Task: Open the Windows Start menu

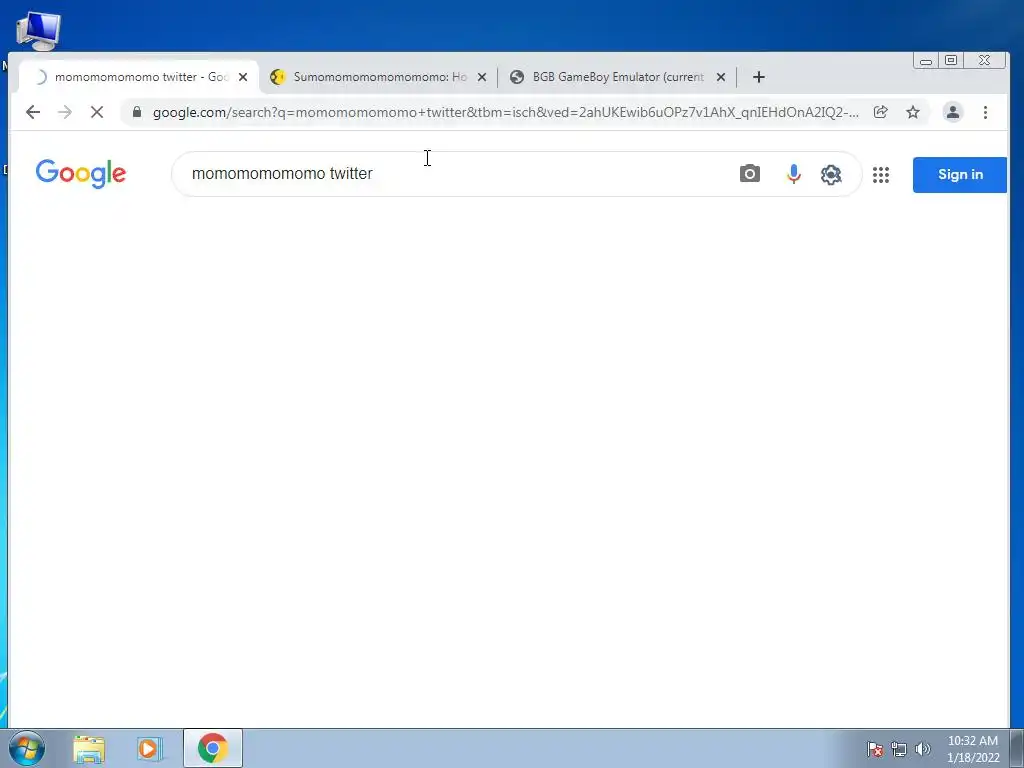Action: coord(27,748)
